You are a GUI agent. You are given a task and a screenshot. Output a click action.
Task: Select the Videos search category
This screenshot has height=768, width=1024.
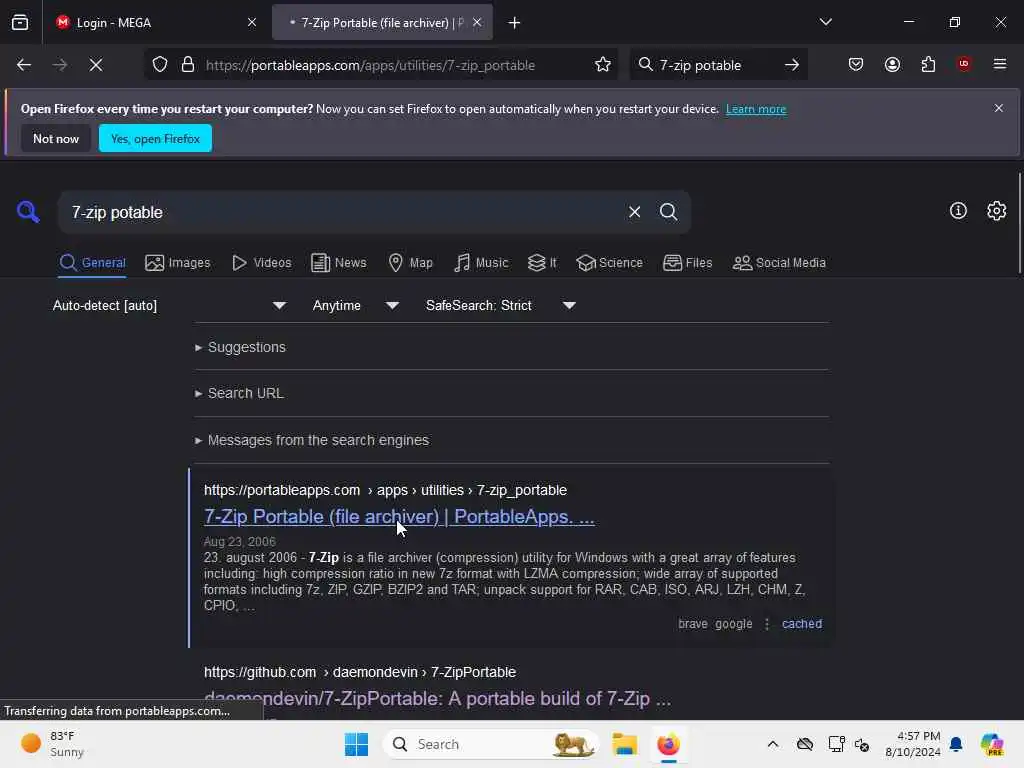tap(261, 263)
